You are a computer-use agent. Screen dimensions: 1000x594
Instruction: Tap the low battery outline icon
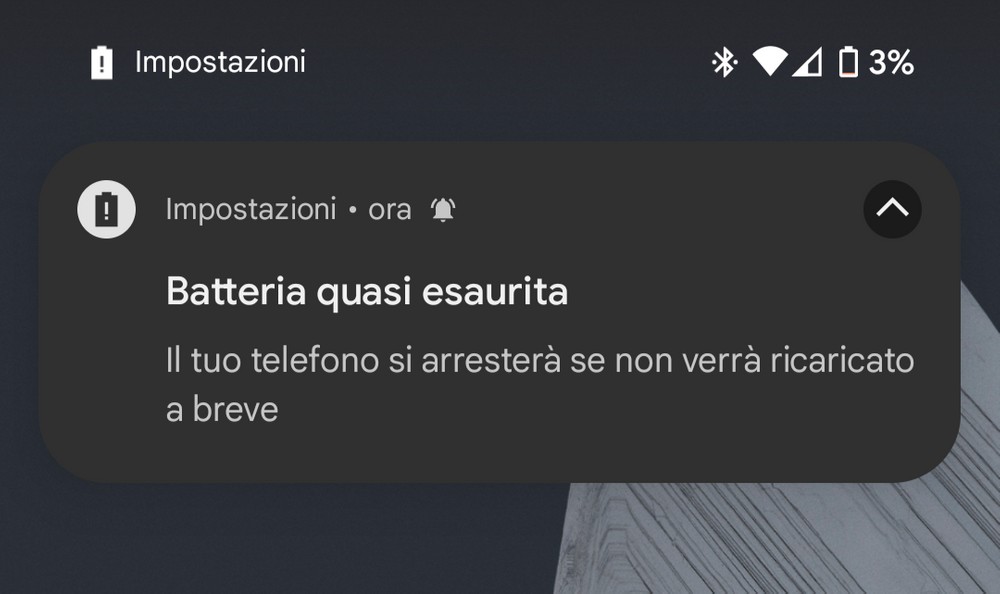tap(848, 63)
